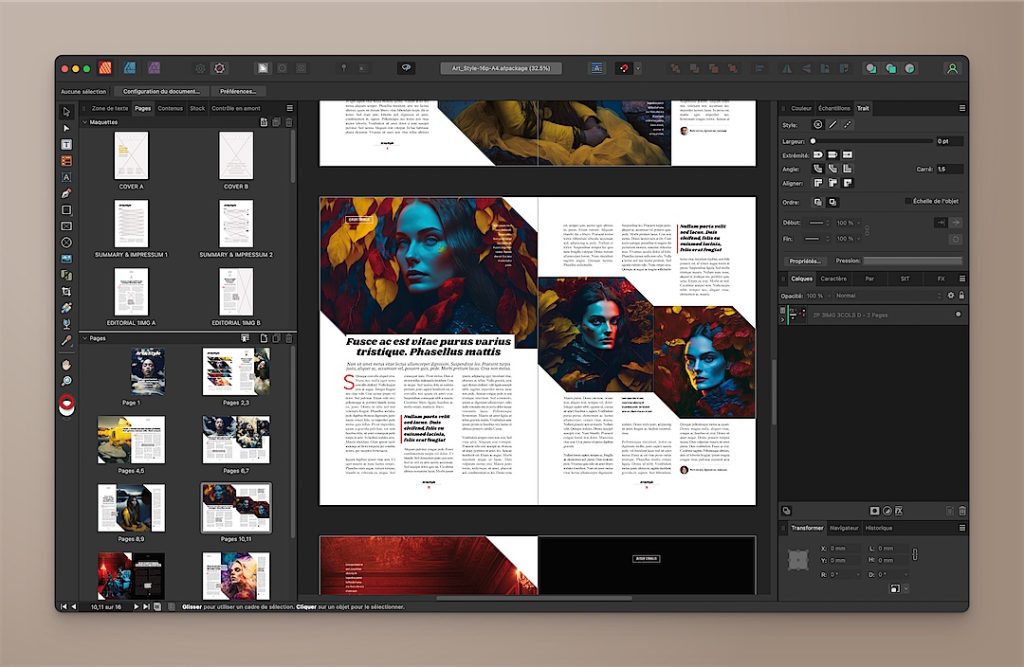This screenshot has width=1024, height=667.
Task: Click the Propriétés button in Trait panel
Action: (805, 261)
